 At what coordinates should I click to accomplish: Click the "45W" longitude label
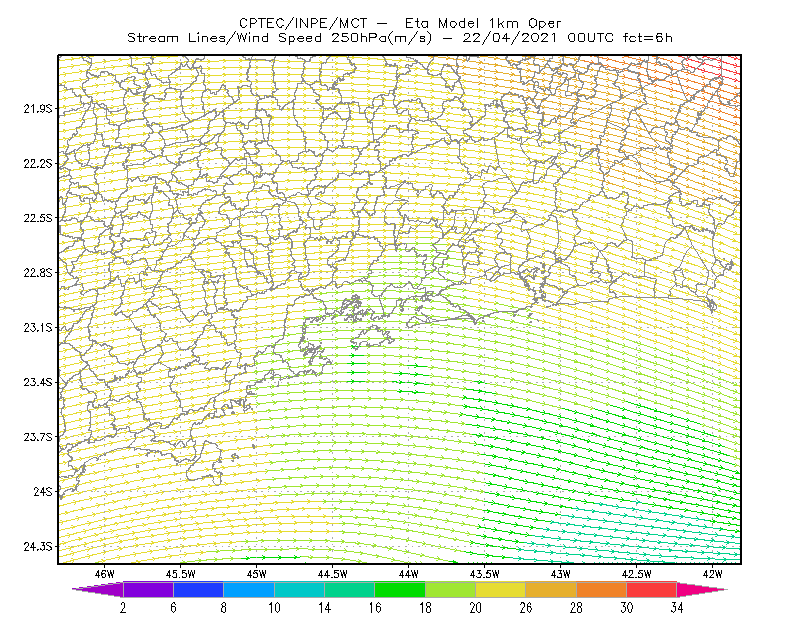pyautogui.click(x=257, y=574)
